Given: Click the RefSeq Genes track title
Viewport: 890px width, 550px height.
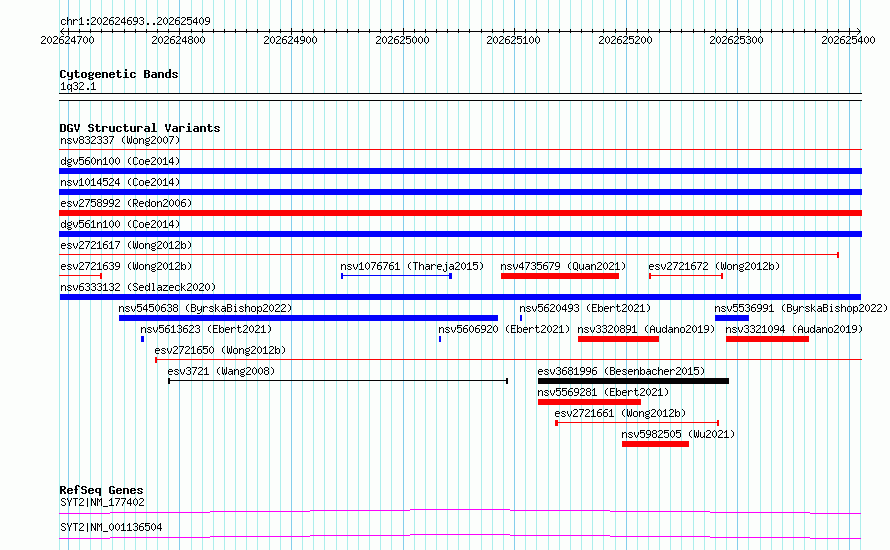Looking at the screenshot, I should click(x=102, y=490).
